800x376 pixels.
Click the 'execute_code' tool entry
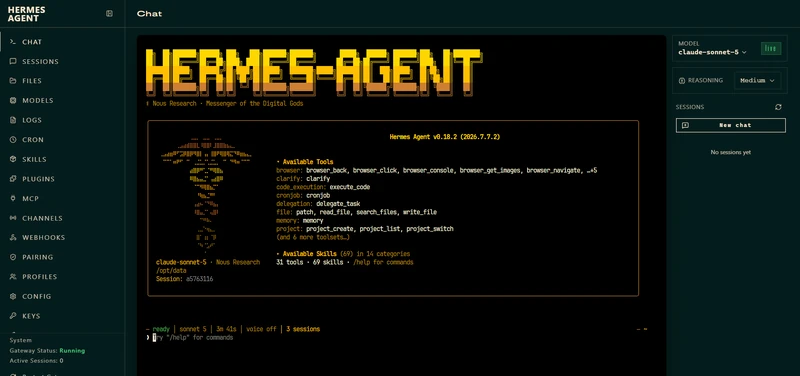pos(350,187)
